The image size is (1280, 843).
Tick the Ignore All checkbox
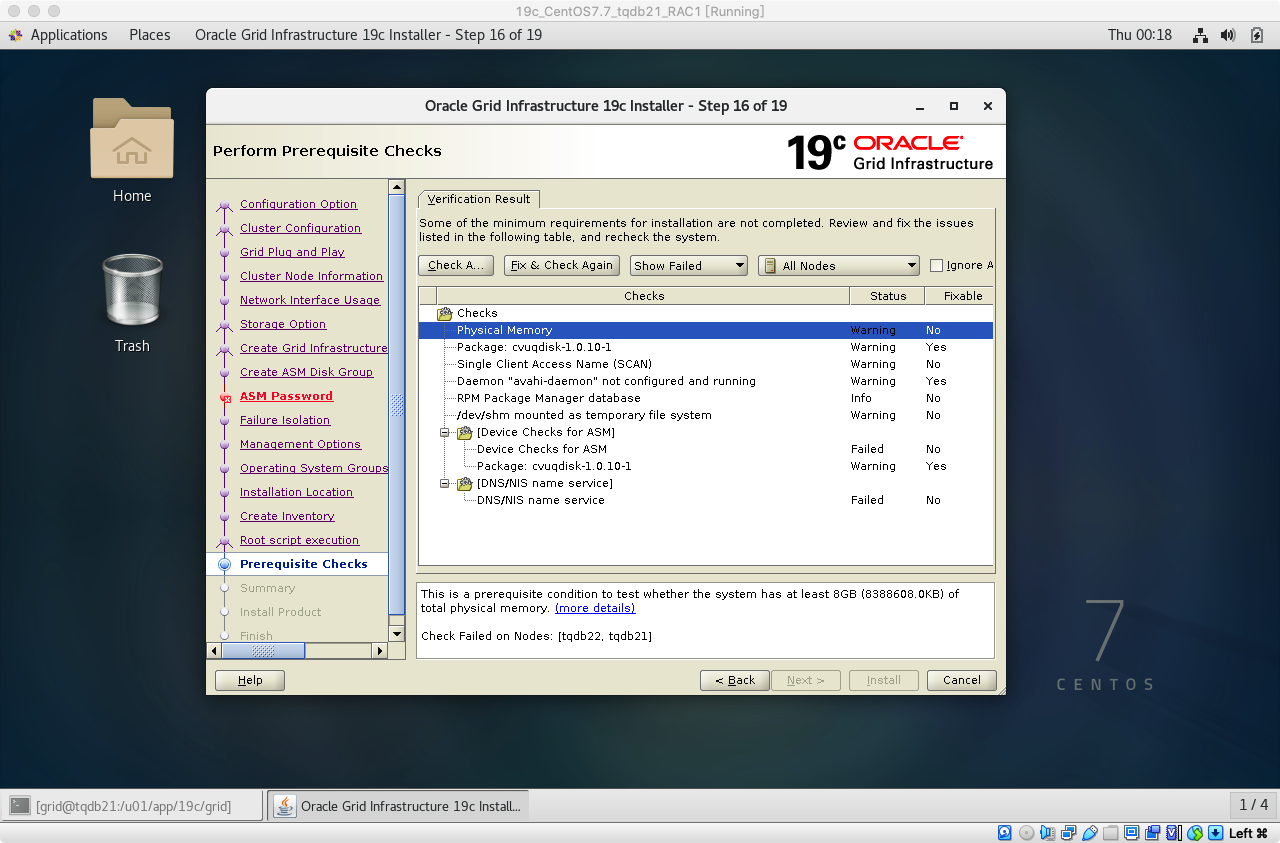936,265
